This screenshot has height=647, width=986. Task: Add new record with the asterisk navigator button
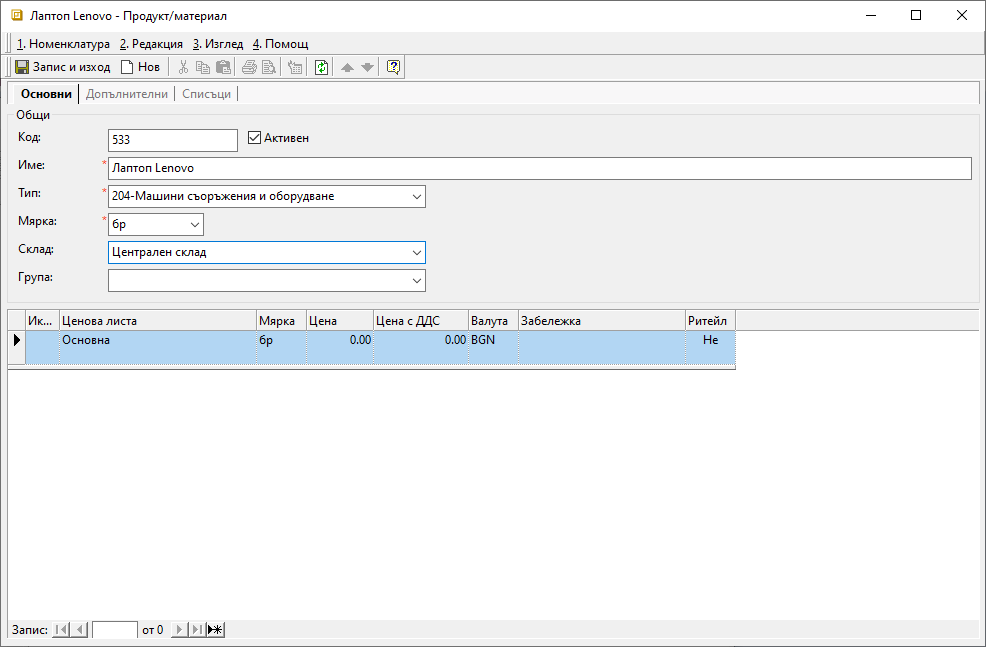(215, 629)
